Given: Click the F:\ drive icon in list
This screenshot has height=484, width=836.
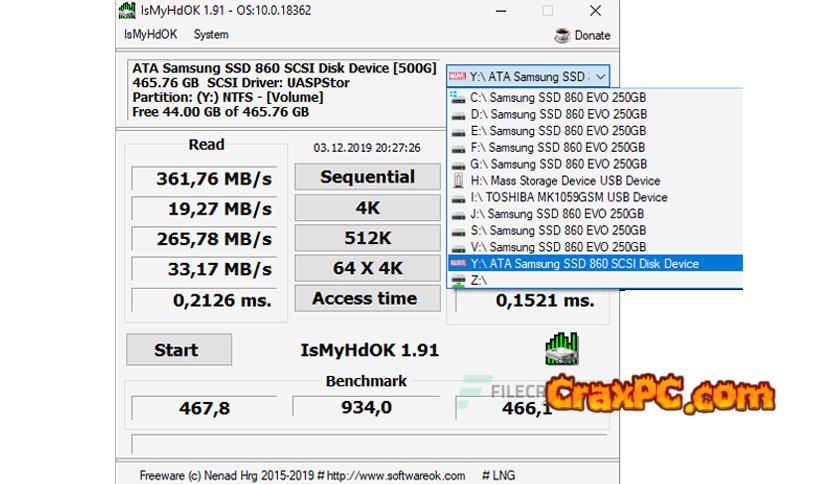Looking at the screenshot, I should coord(458,149).
